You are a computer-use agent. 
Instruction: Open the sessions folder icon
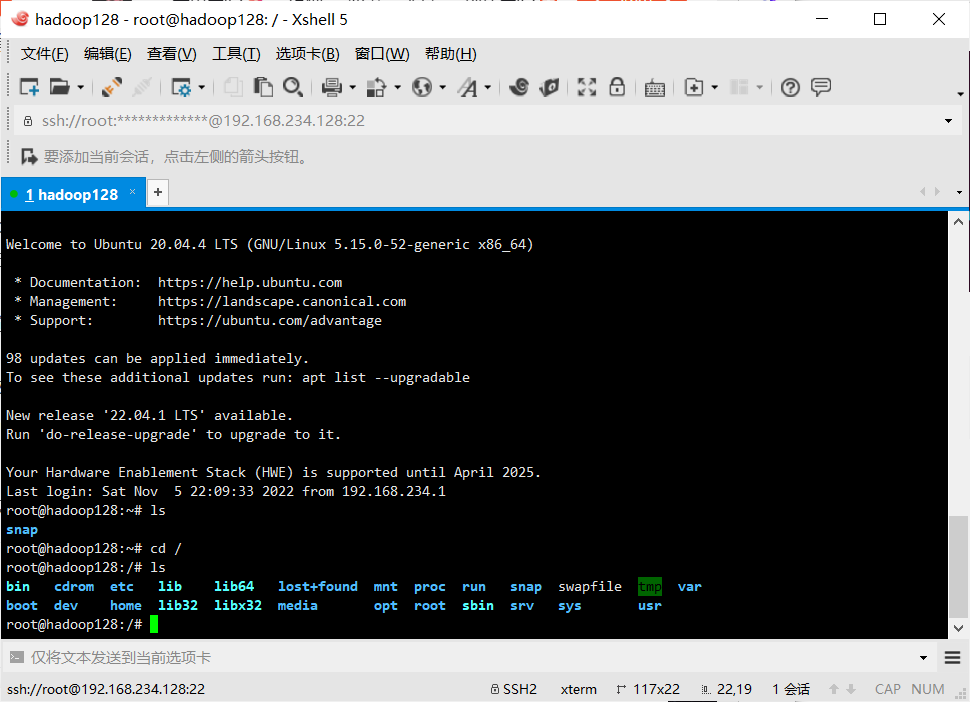(x=59, y=87)
